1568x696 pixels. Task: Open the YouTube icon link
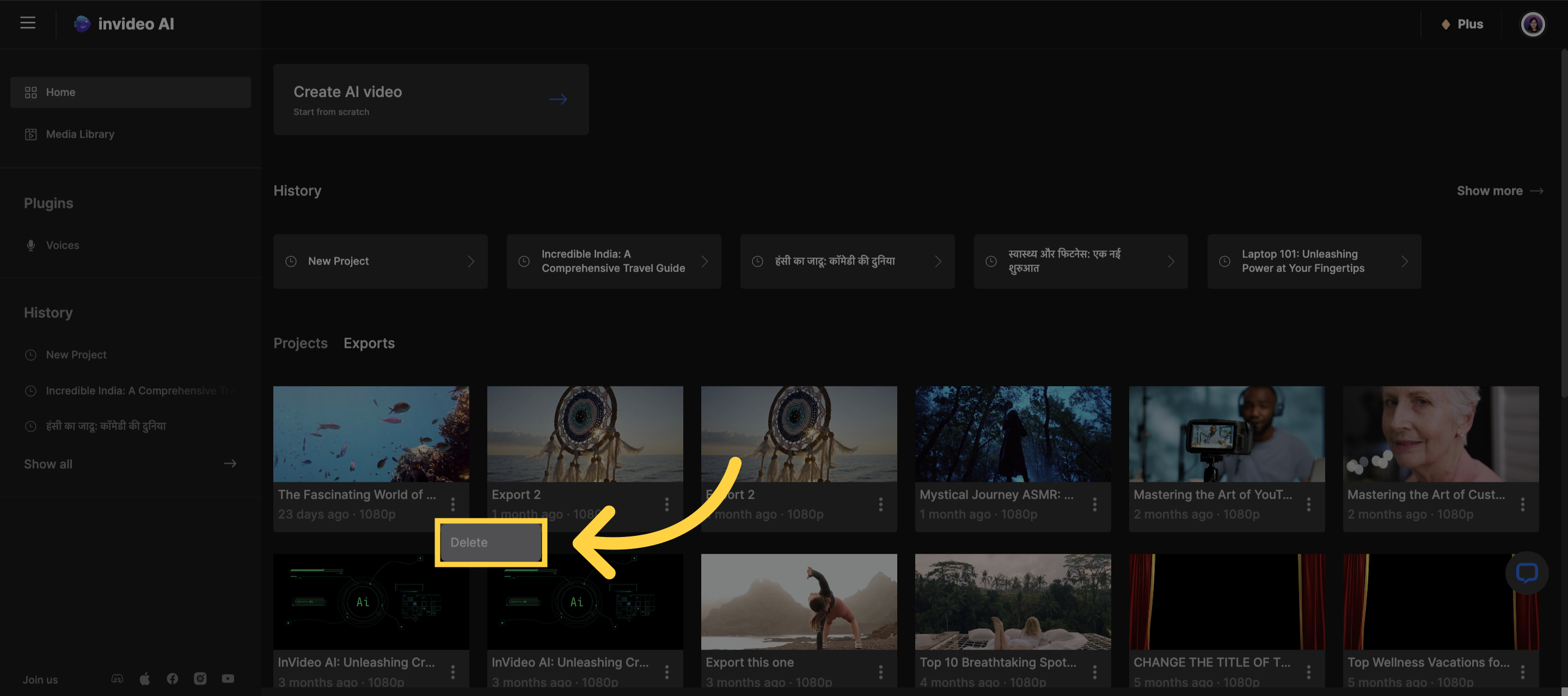click(x=228, y=679)
